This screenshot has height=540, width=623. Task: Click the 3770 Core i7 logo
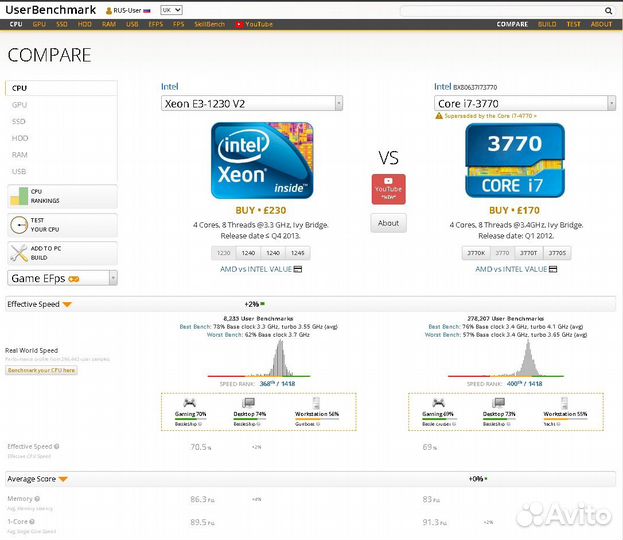[x=515, y=160]
